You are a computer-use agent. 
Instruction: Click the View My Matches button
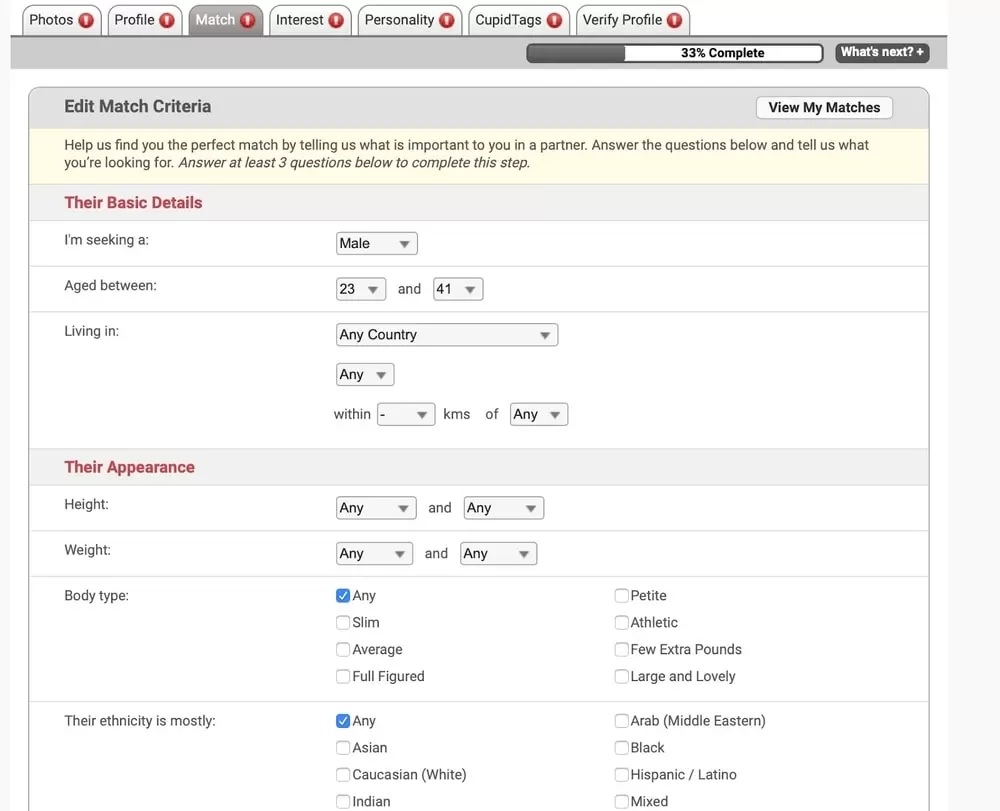click(x=824, y=108)
